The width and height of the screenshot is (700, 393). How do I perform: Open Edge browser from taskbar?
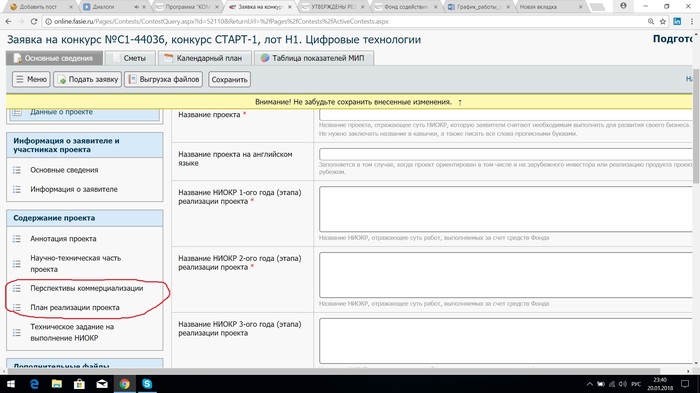click(x=34, y=384)
